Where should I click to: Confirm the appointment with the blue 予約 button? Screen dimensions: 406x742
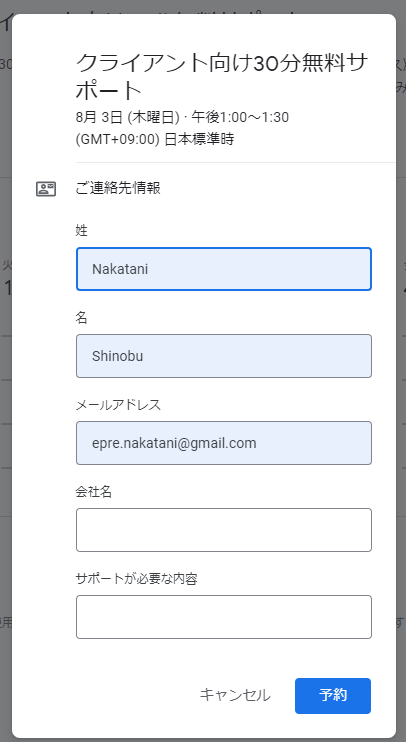333,696
